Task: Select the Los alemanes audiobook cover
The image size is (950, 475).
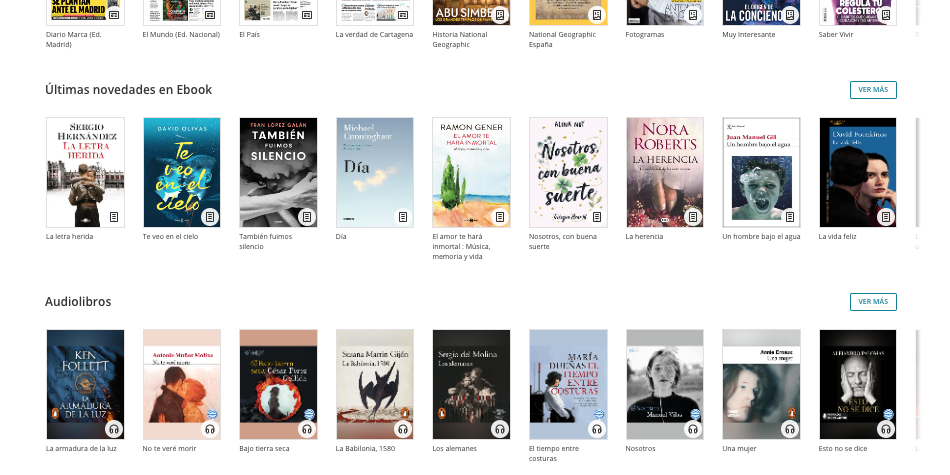Action: click(x=471, y=385)
